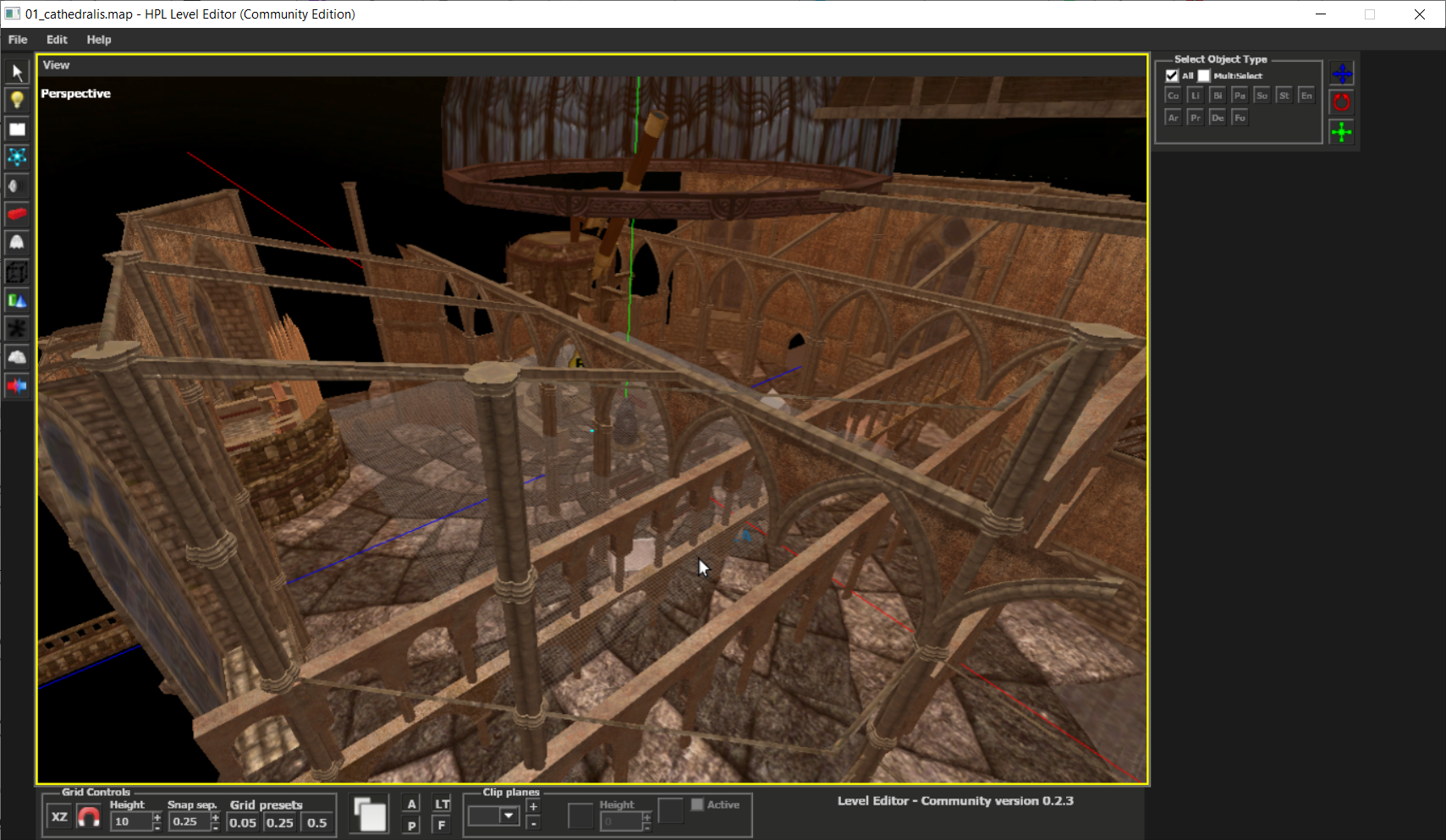This screenshot has width=1446, height=840.
Task: Check the clip plane Active checkbox
Action: pyautogui.click(x=697, y=804)
